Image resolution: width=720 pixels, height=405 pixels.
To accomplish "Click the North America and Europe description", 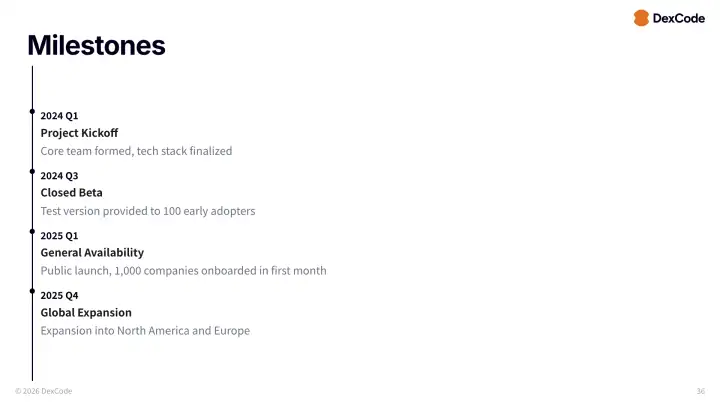I will click(145, 331).
